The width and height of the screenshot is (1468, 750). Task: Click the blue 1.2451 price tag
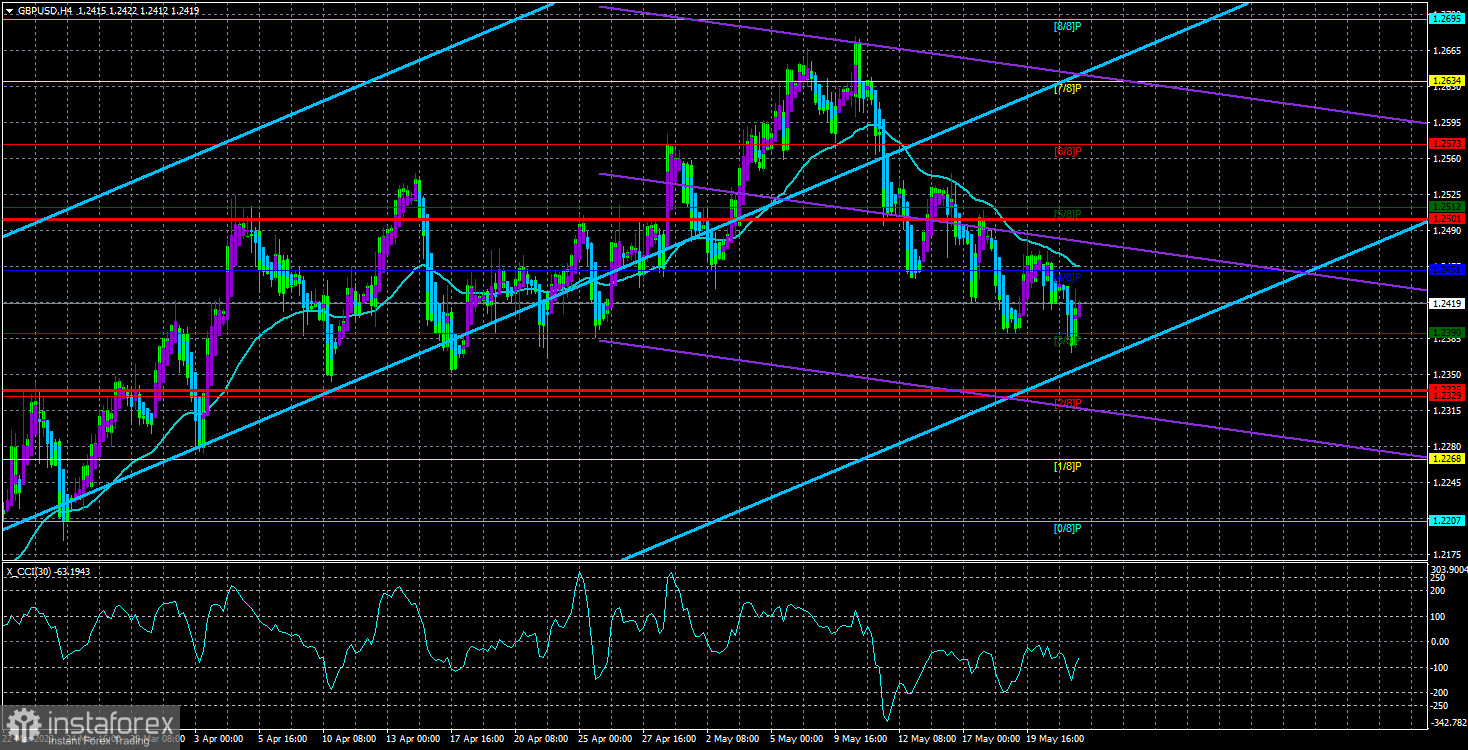coord(1448,269)
